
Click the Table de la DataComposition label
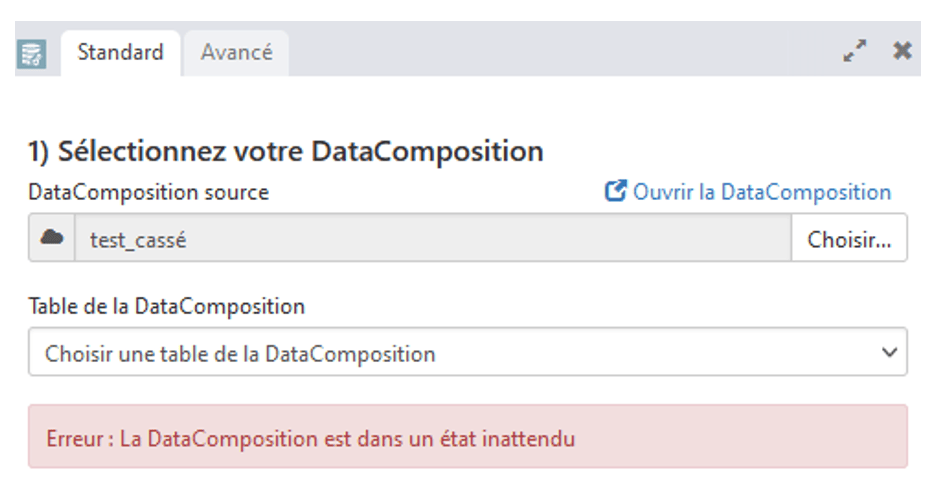167,307
